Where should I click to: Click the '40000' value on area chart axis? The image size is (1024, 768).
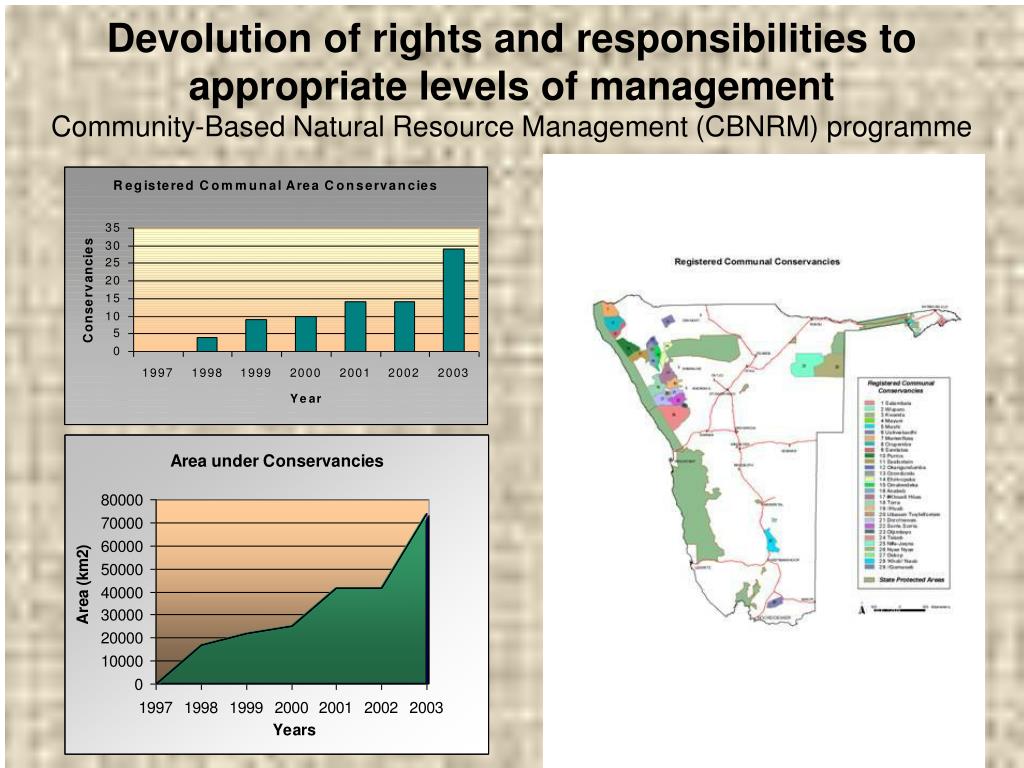(121, 593)
